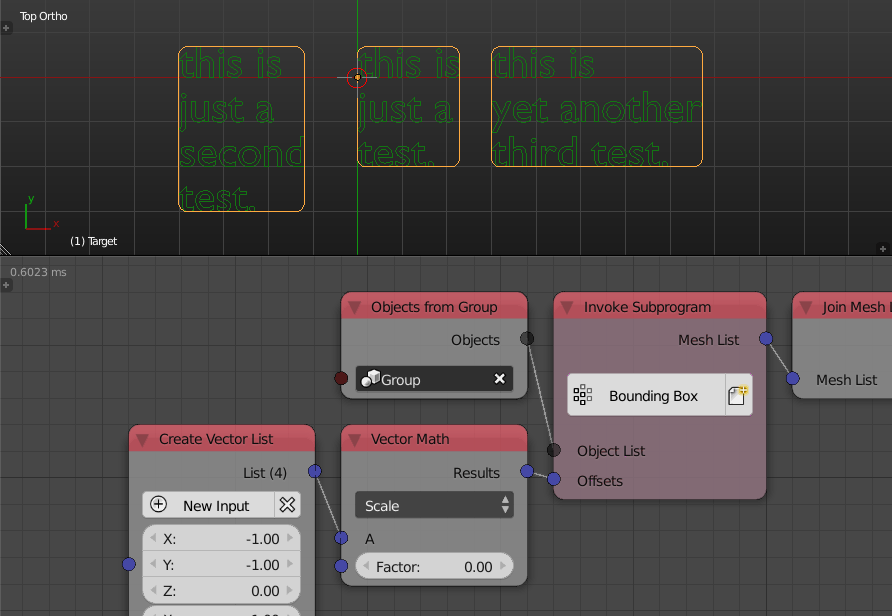
Task: Click the Objects output socket on Objects from Group
Action: 527,339
